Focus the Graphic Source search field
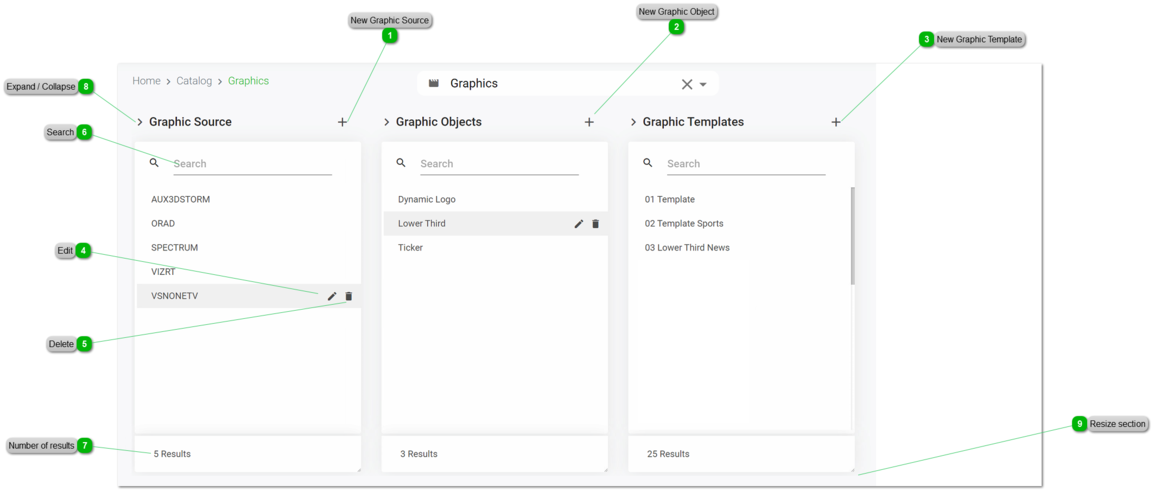Image resolution: width=1154 pixels, height=491 pixels. (x=252, y=164)
